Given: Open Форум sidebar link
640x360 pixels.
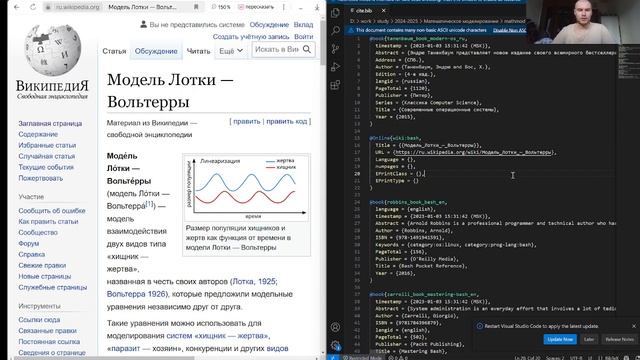Looking at the screenshot, I should (x=29, y=244).
